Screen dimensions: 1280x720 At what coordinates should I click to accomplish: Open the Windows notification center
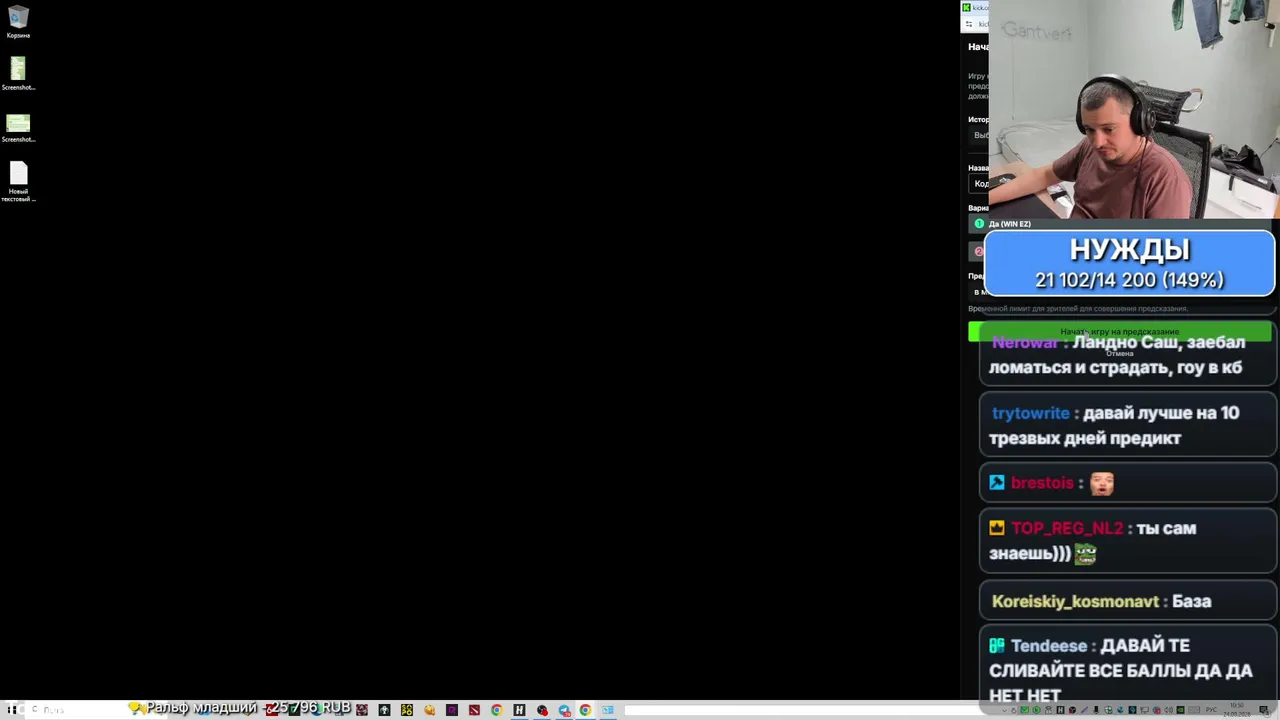pos(1264,710)
